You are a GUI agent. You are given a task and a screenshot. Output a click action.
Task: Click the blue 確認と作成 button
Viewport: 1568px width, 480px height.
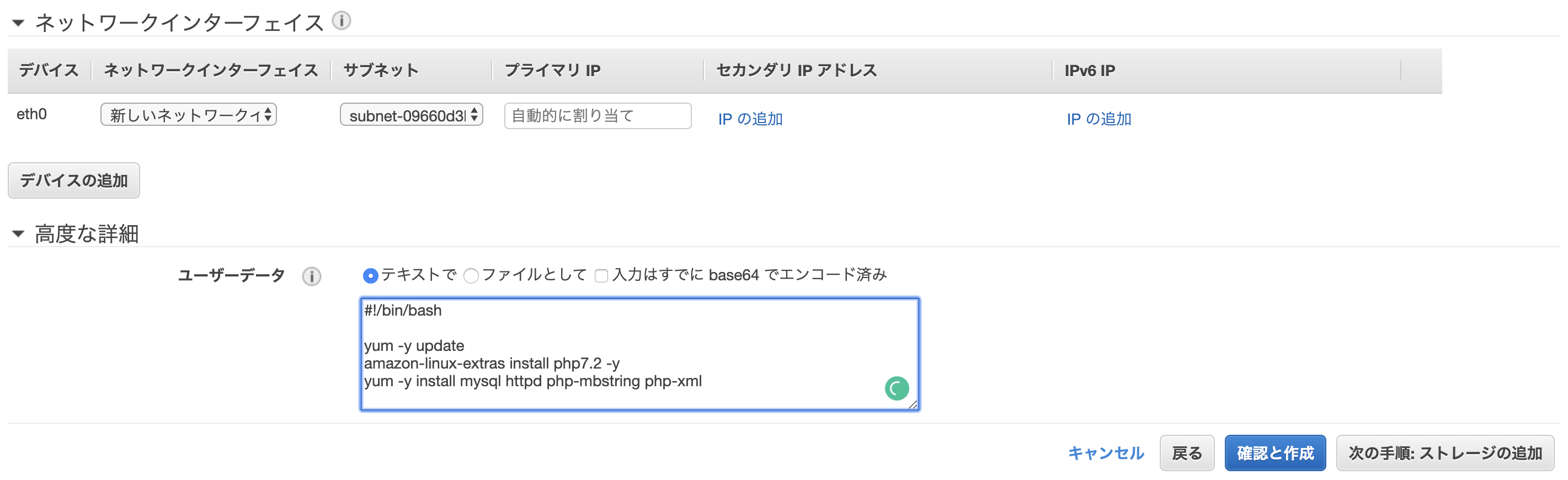coord(1275,453)
